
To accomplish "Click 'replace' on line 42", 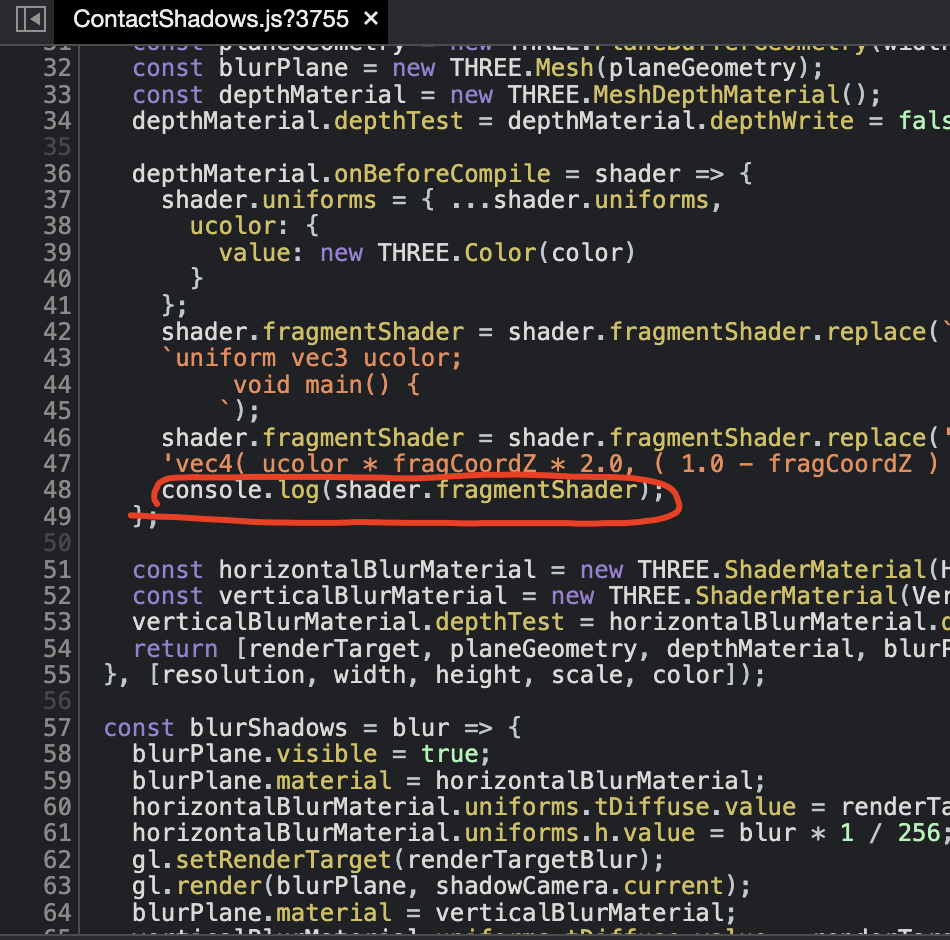I will [x=876, y=332].
